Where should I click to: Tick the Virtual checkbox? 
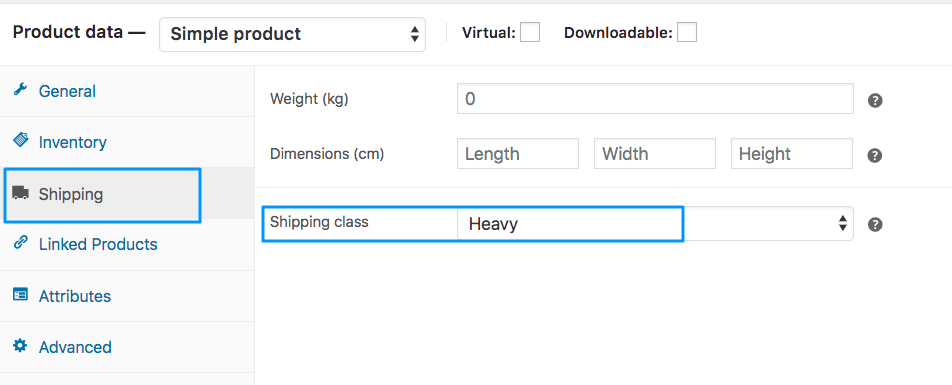pos(529,32)
